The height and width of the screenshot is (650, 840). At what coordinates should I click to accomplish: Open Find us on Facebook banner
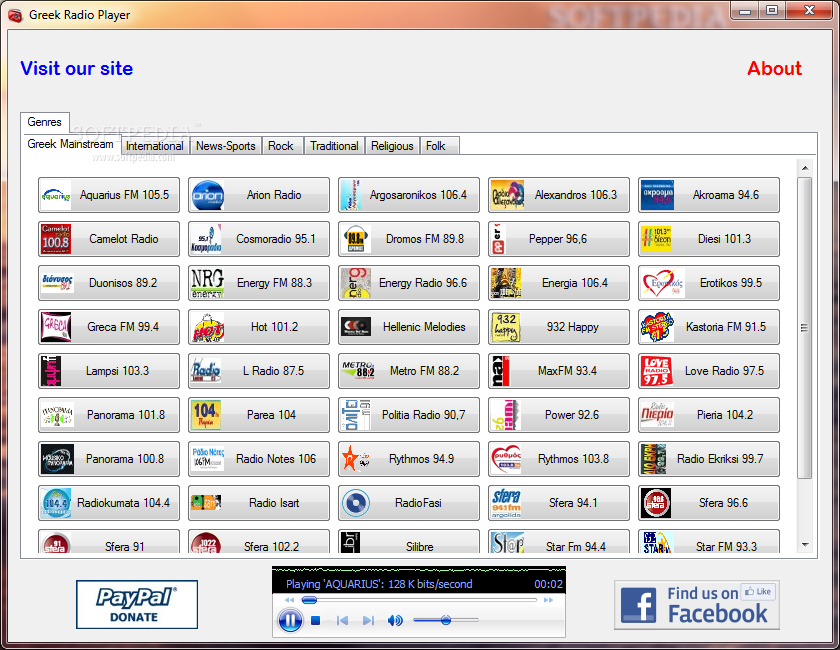(697, 605)
